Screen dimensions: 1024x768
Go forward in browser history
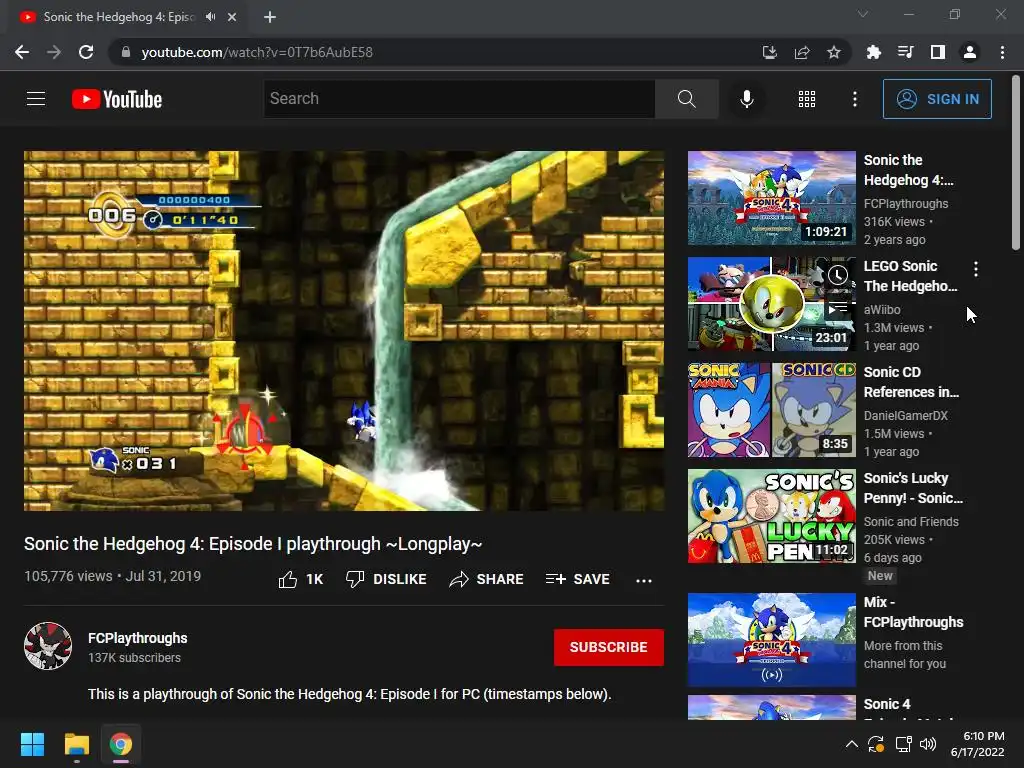coord(54,52)
